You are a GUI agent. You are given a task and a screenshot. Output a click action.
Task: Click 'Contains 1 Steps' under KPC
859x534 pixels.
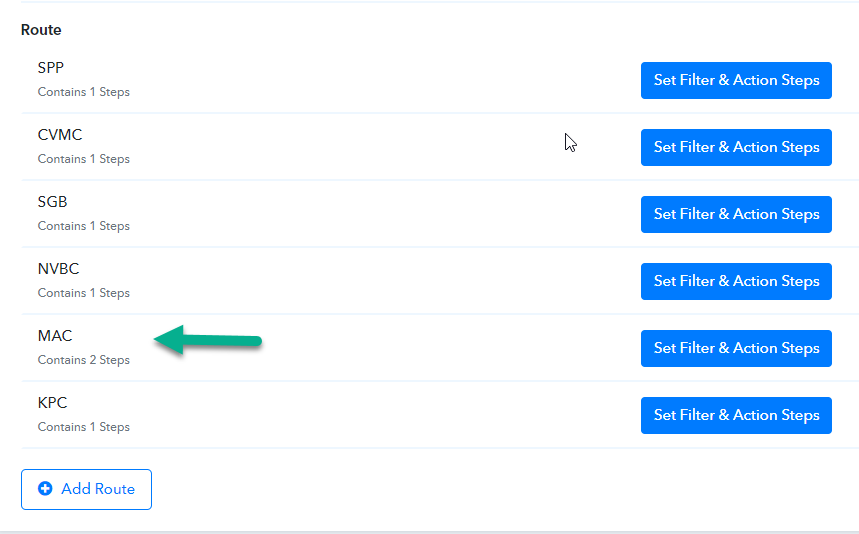[84, 427]
